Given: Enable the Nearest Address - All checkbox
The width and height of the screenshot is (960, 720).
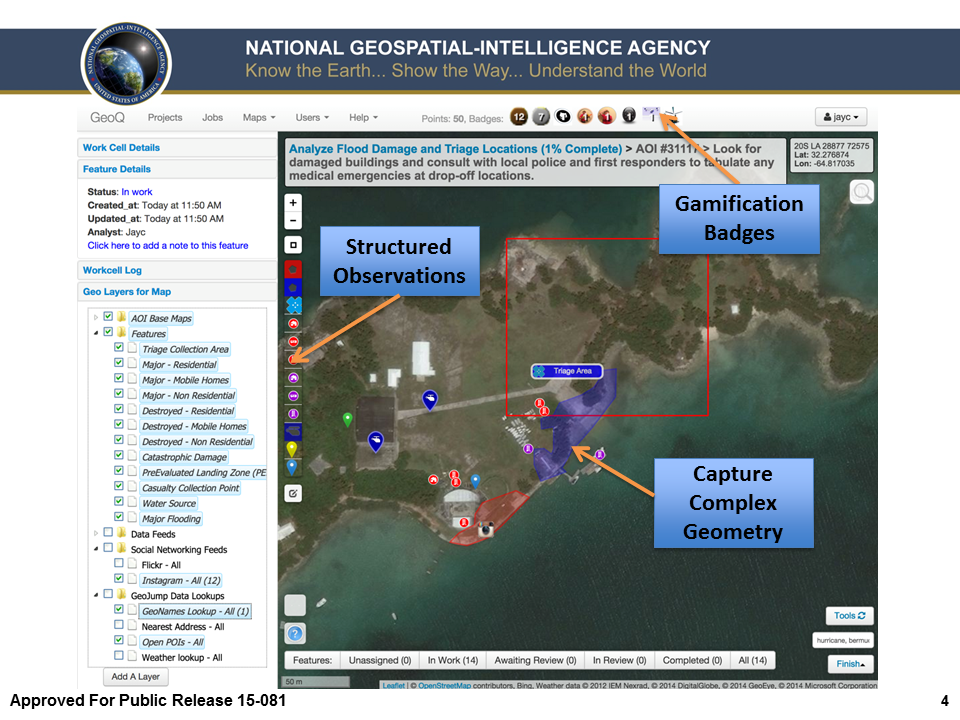Looking at the screenshot, I should coord(119,624).
